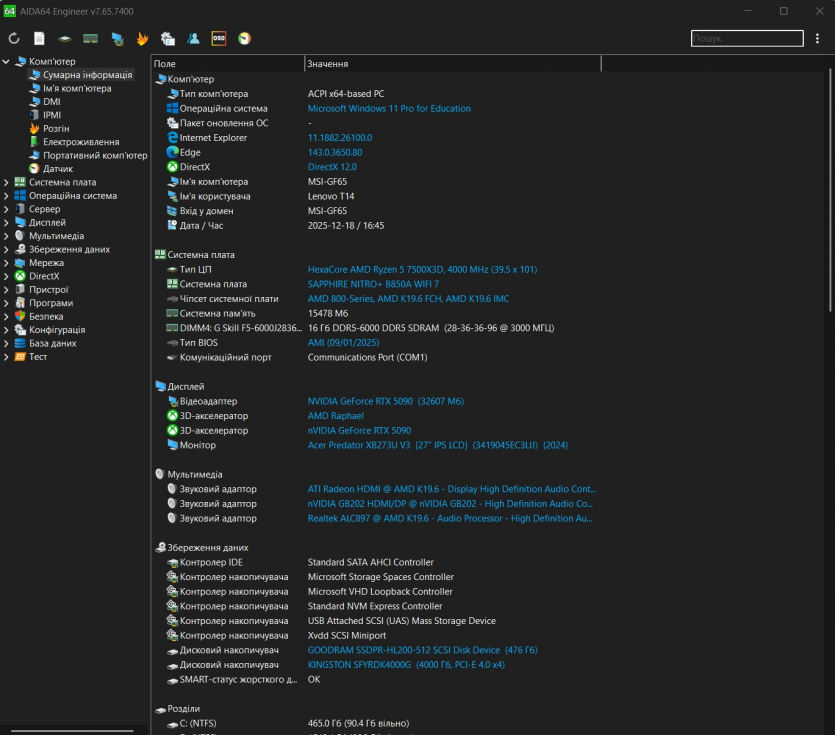Expand the Тест tree node
Screen dimensions: 835x735
point(7,357)
